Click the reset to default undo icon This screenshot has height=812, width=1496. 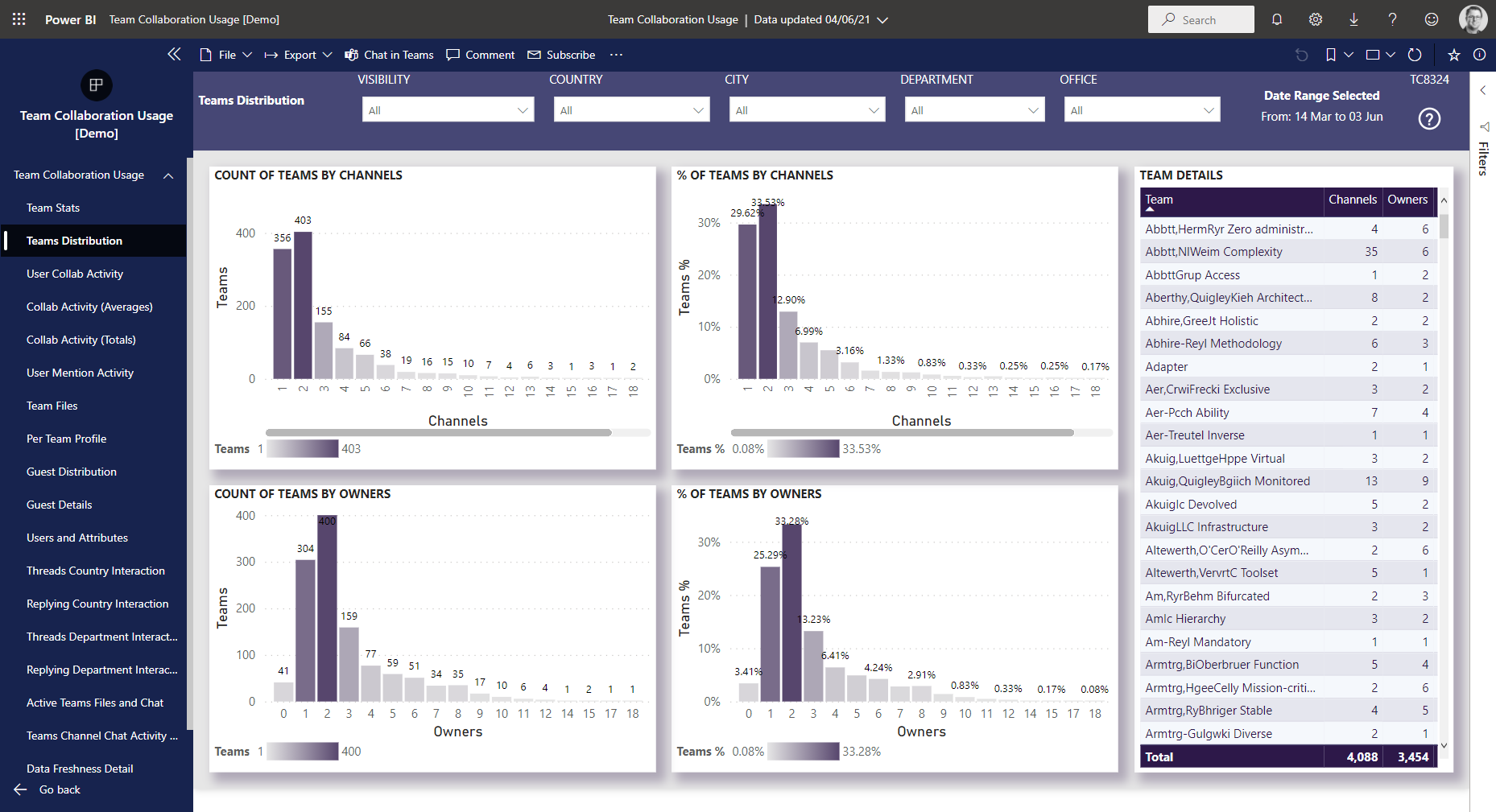1301,55
